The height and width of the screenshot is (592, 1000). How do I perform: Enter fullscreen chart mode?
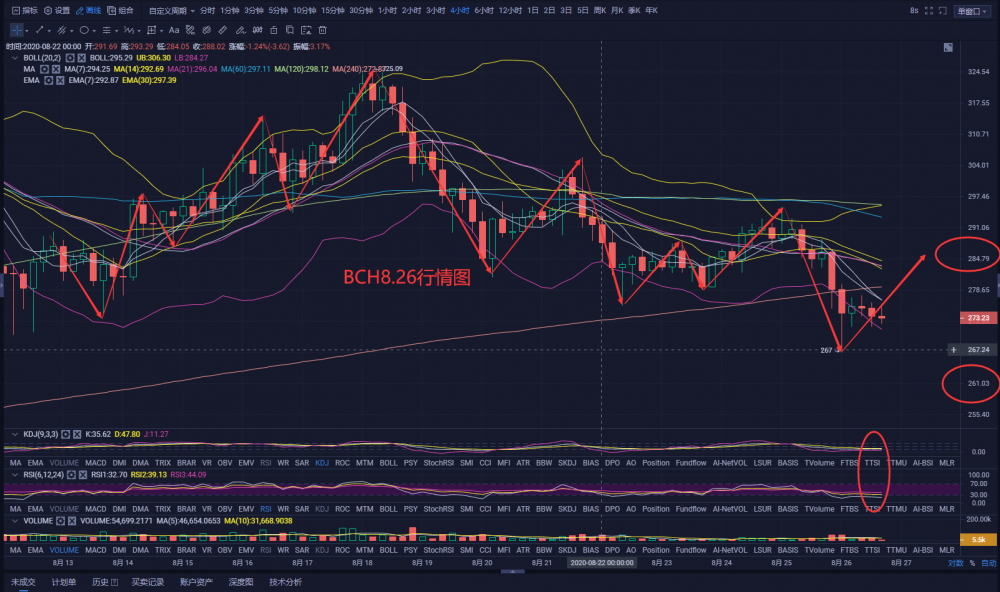929,11
